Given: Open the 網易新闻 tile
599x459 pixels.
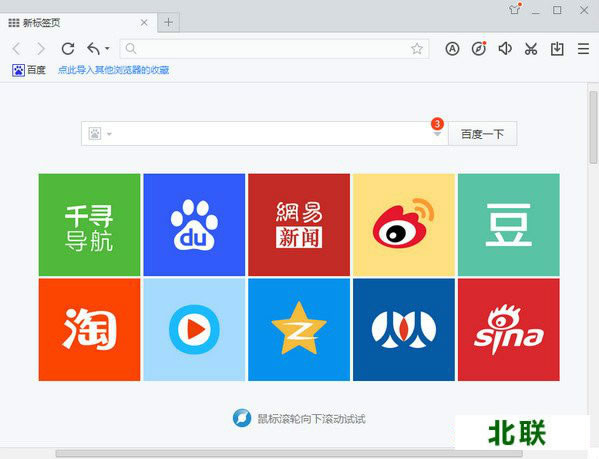Looking at the screenshot, I should (299, 225).
